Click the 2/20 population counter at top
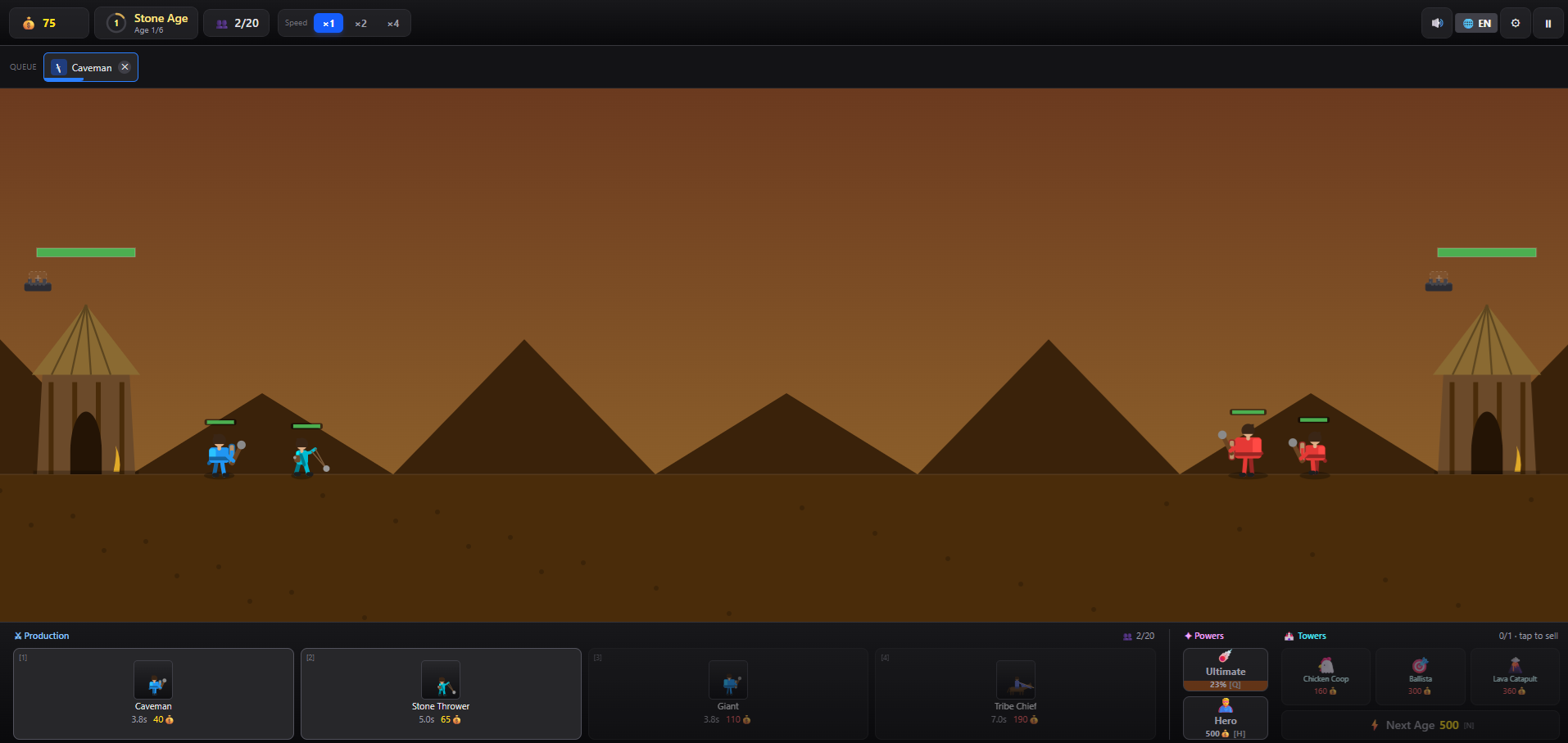 coord(237,23)
